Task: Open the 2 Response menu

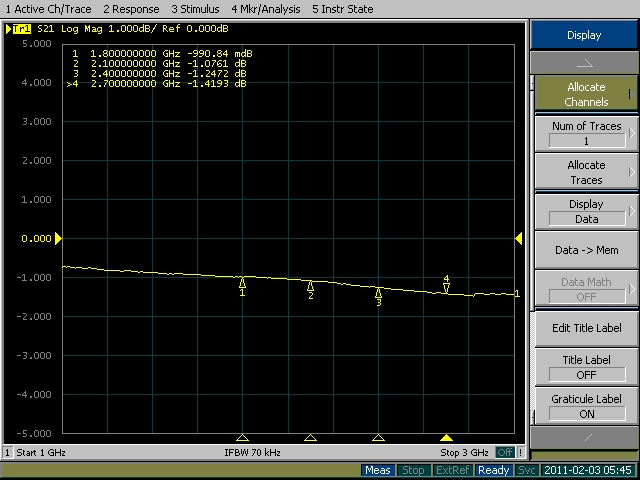Action: pos(131,9)
